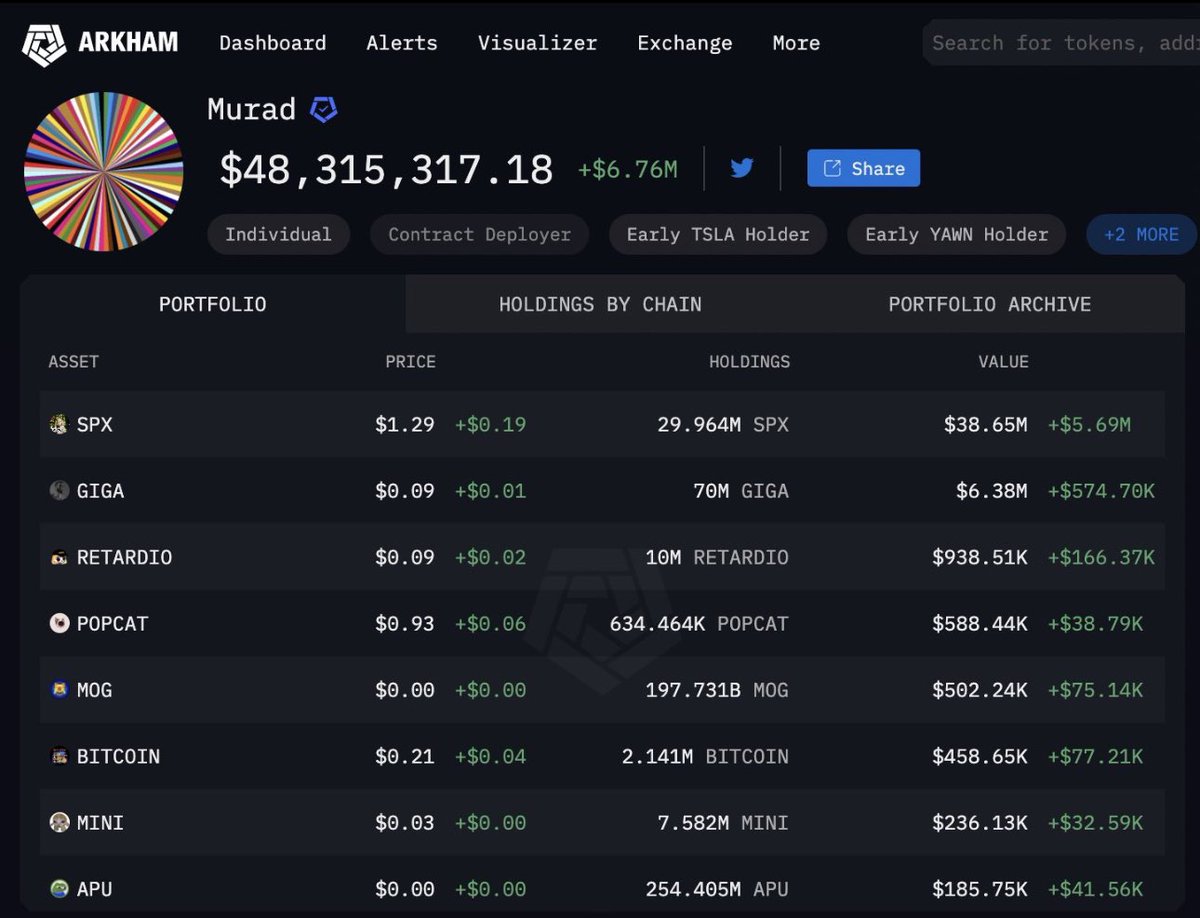Screen dimensions: 1200x918
Task: Open Murad's Twitter profile icon
Action: (x=742, y=168)
